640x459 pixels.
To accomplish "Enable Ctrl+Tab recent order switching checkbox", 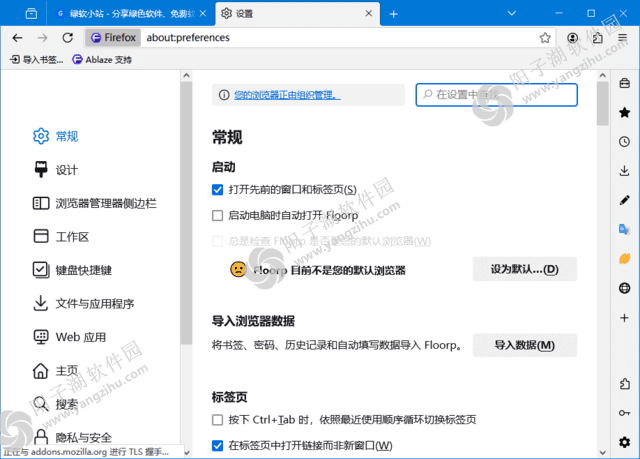I will [218, 420].
